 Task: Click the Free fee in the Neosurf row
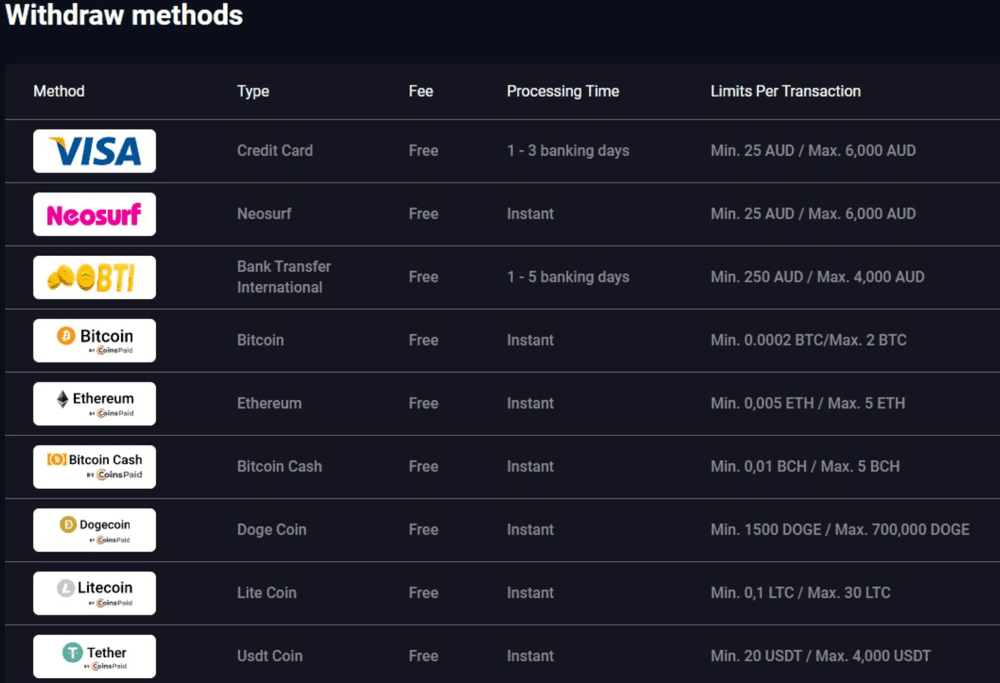click(x=423, y=214)
